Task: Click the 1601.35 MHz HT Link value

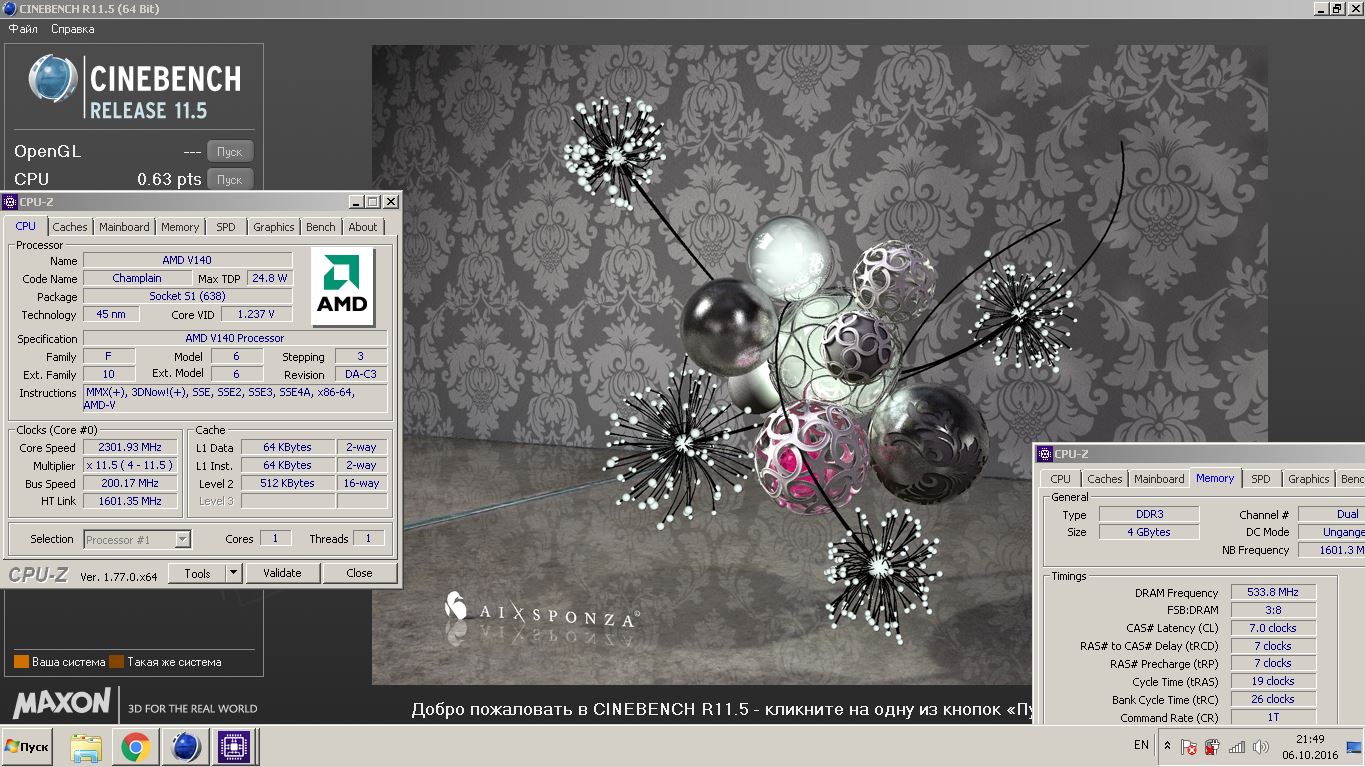Action: pos(130,501)
